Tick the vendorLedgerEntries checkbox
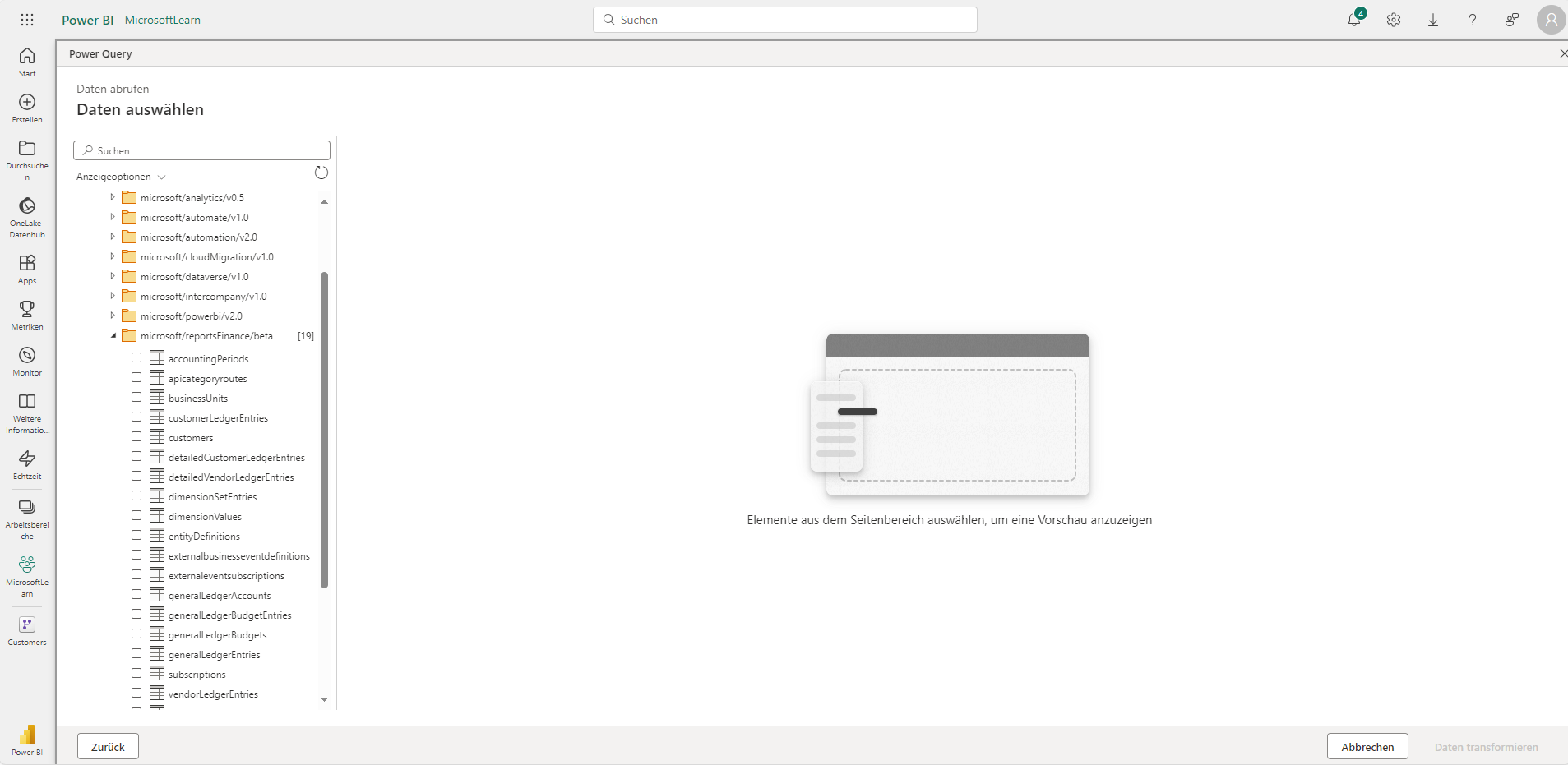1568x765 pixels. [x=136, y=693]
